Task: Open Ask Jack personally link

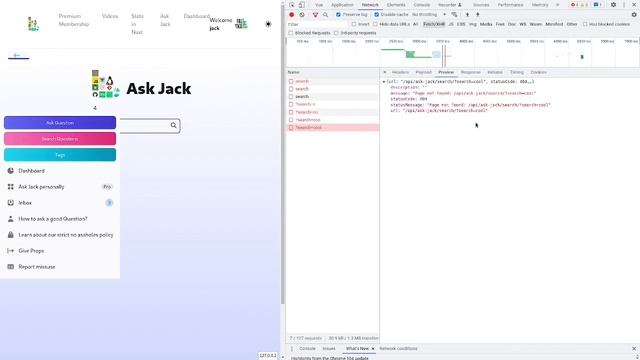Action: tap(41, 187)
